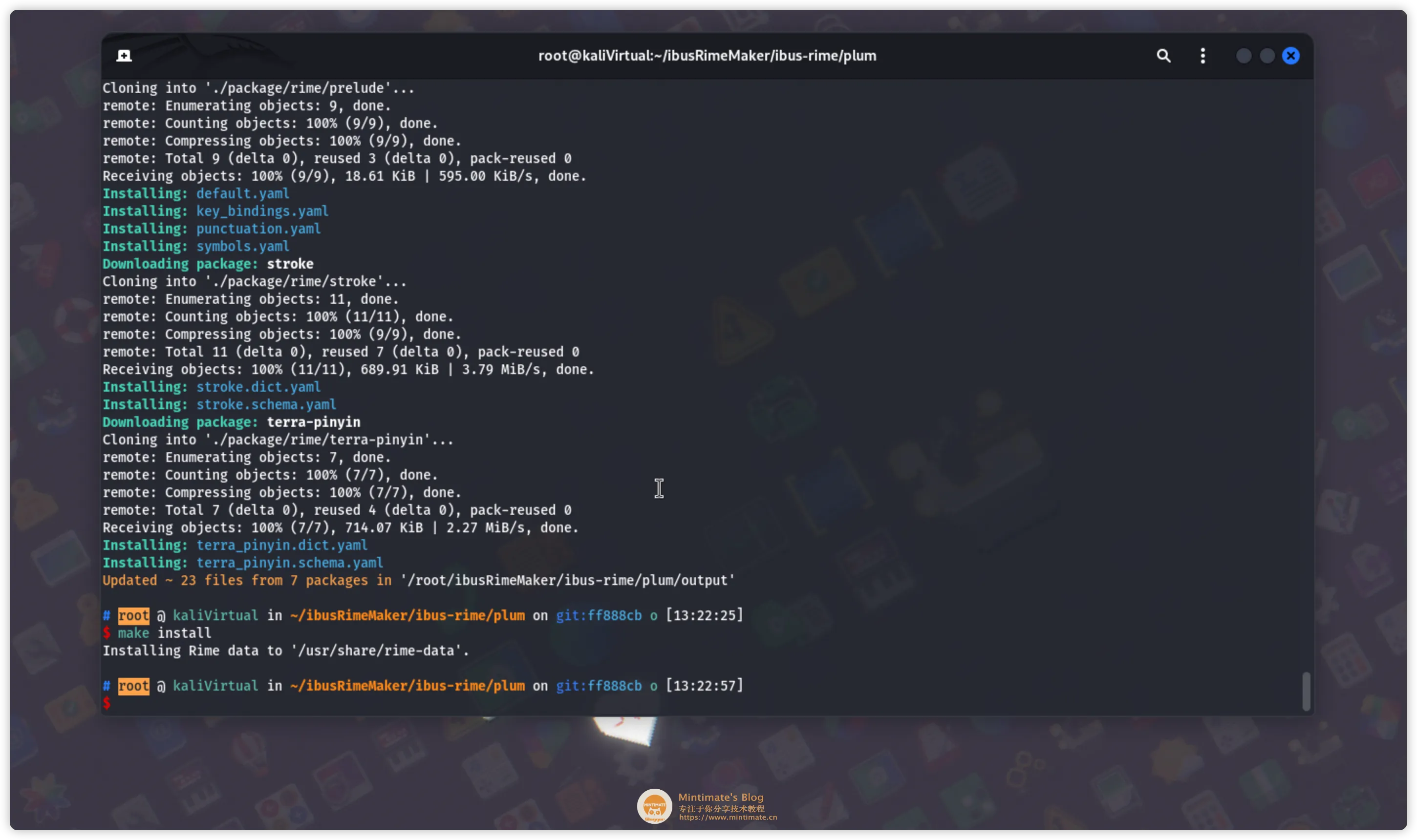
Task: Select 'Installing: terra_pinyin.schema.yaml' line
Action: (x=242, y=563)
